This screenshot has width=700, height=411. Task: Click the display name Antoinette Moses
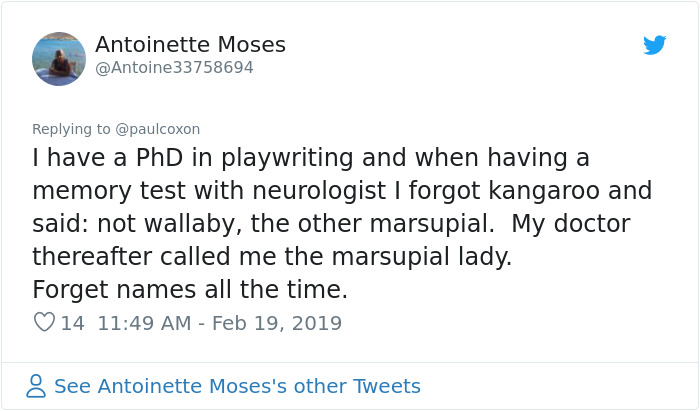point(190,45)
